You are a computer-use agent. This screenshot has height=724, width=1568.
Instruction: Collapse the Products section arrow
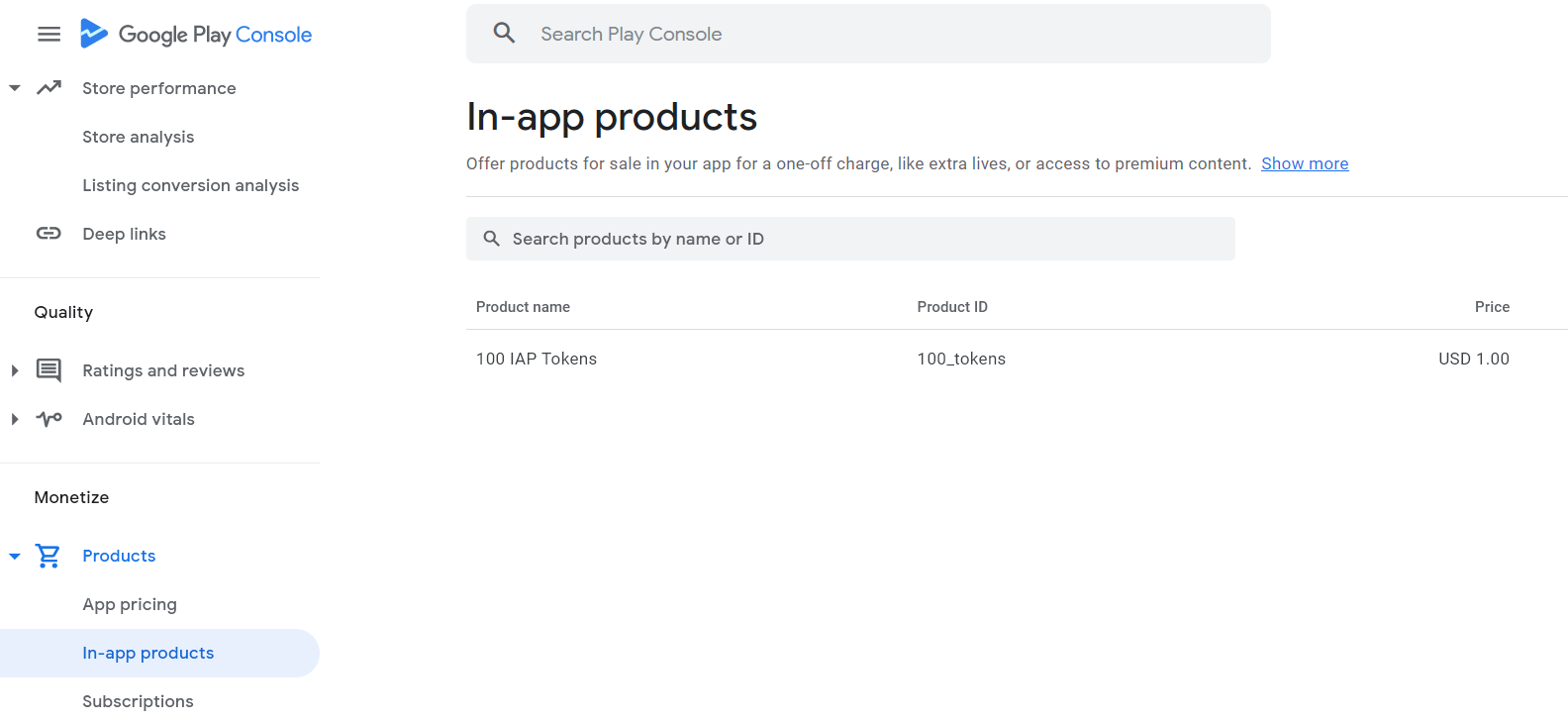pyautogui.click(x=15, y=556)
